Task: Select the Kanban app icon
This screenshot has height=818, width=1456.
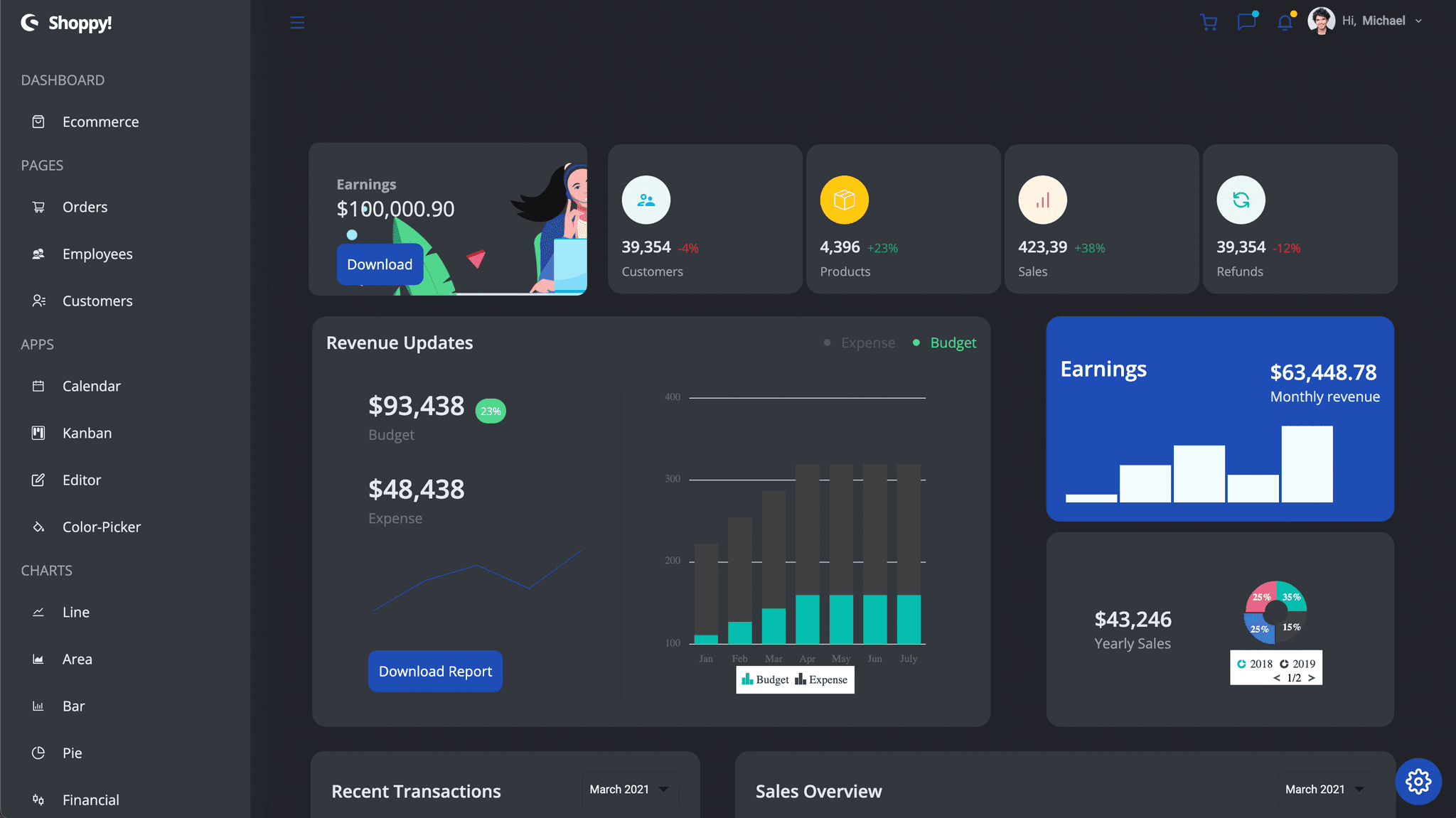Action: [37, 432]
